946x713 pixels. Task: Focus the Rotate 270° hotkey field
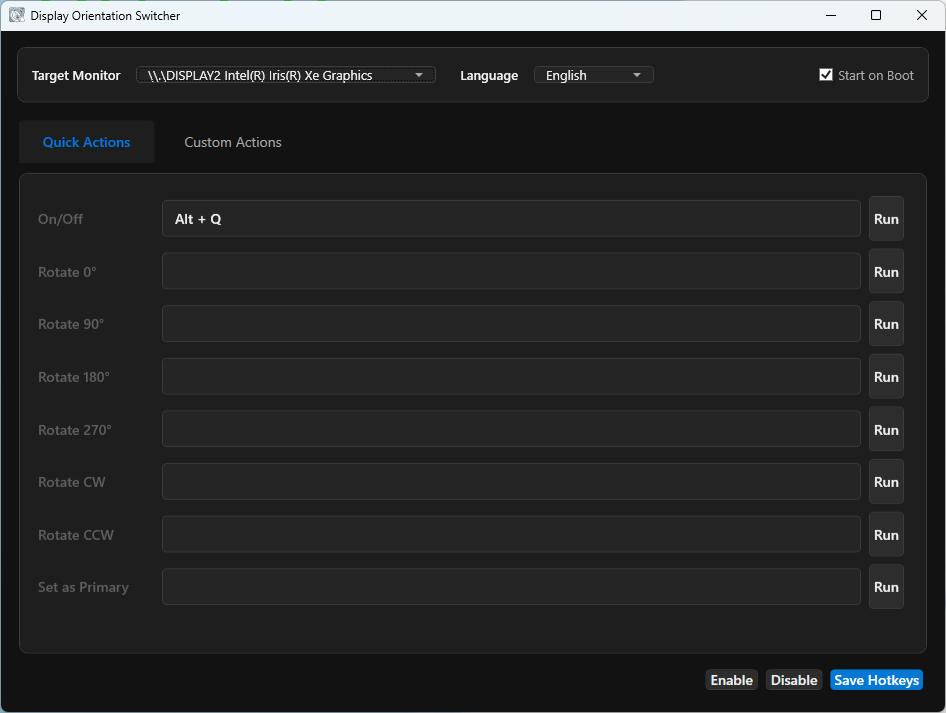pos(511,430)
